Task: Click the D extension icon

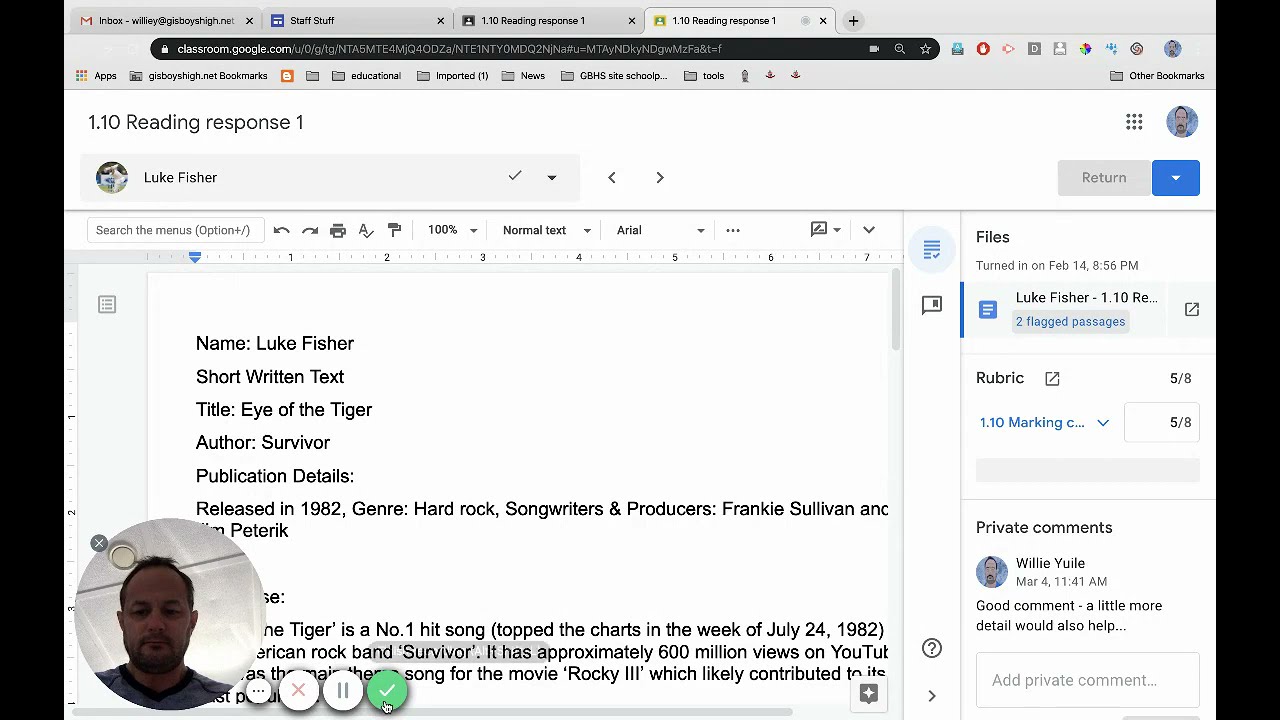Action: click(1034, 49)
